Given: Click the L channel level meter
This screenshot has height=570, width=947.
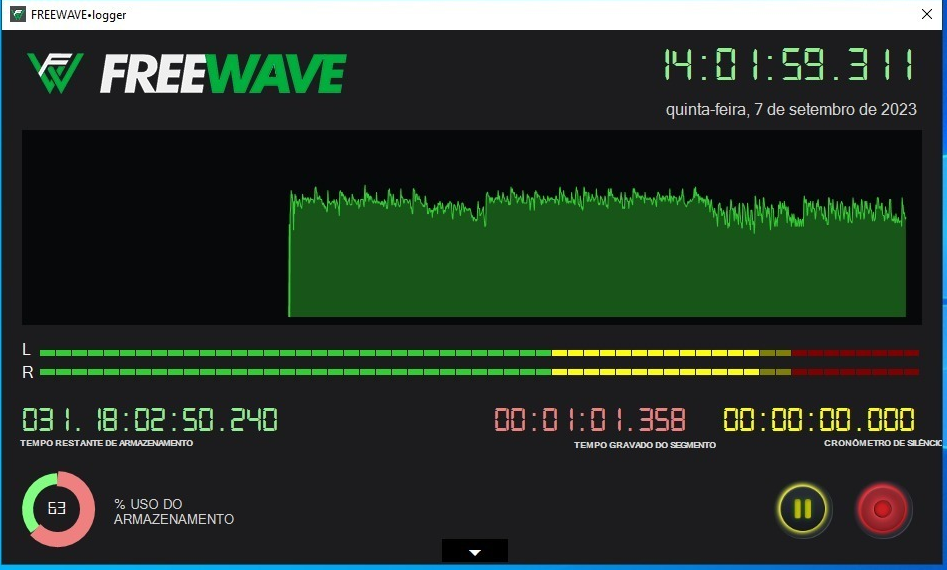Looking at the screenshot, I should coord(480,353).
